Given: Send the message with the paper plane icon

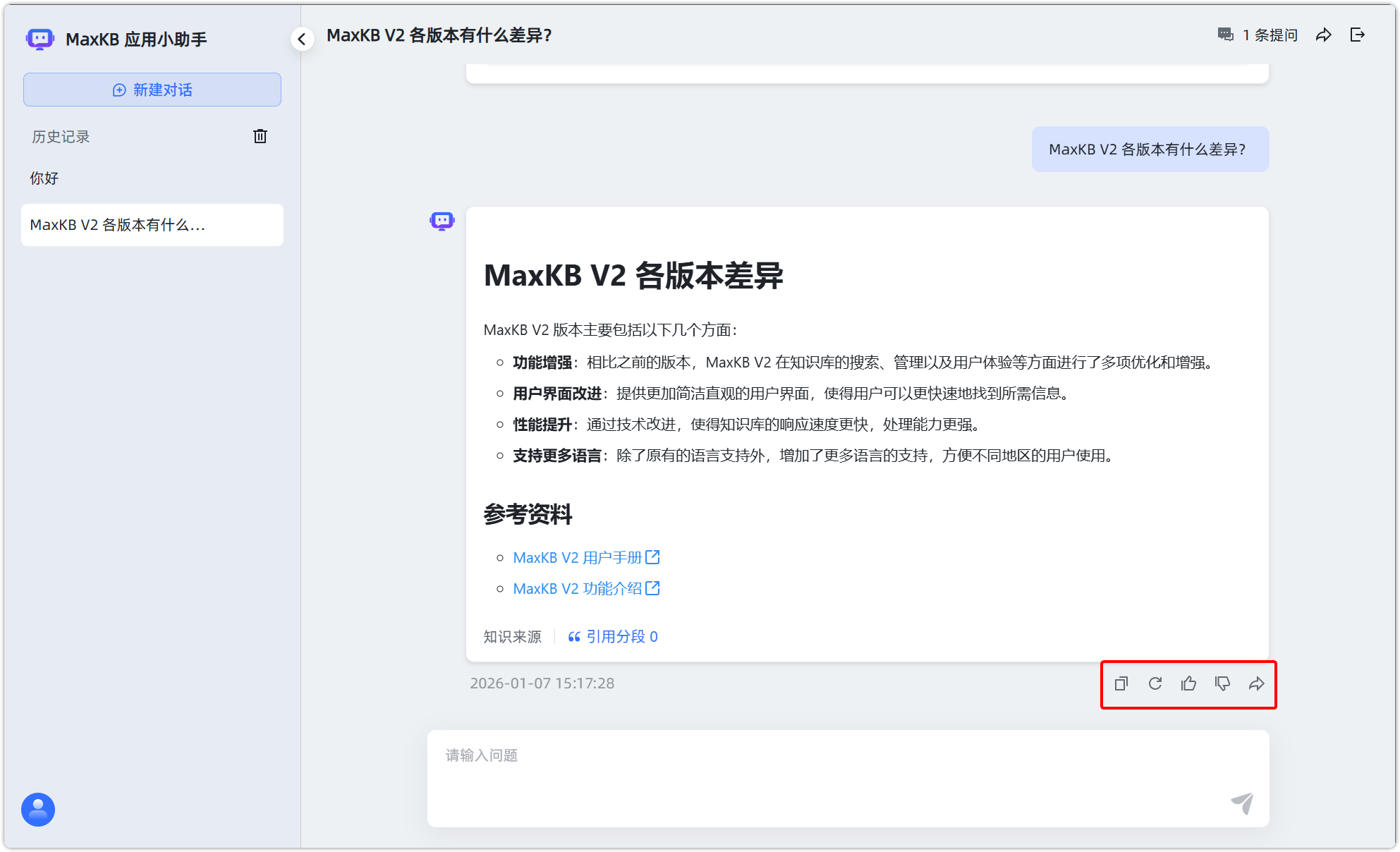Looking at the screenshot, I should coord(1243,802).
